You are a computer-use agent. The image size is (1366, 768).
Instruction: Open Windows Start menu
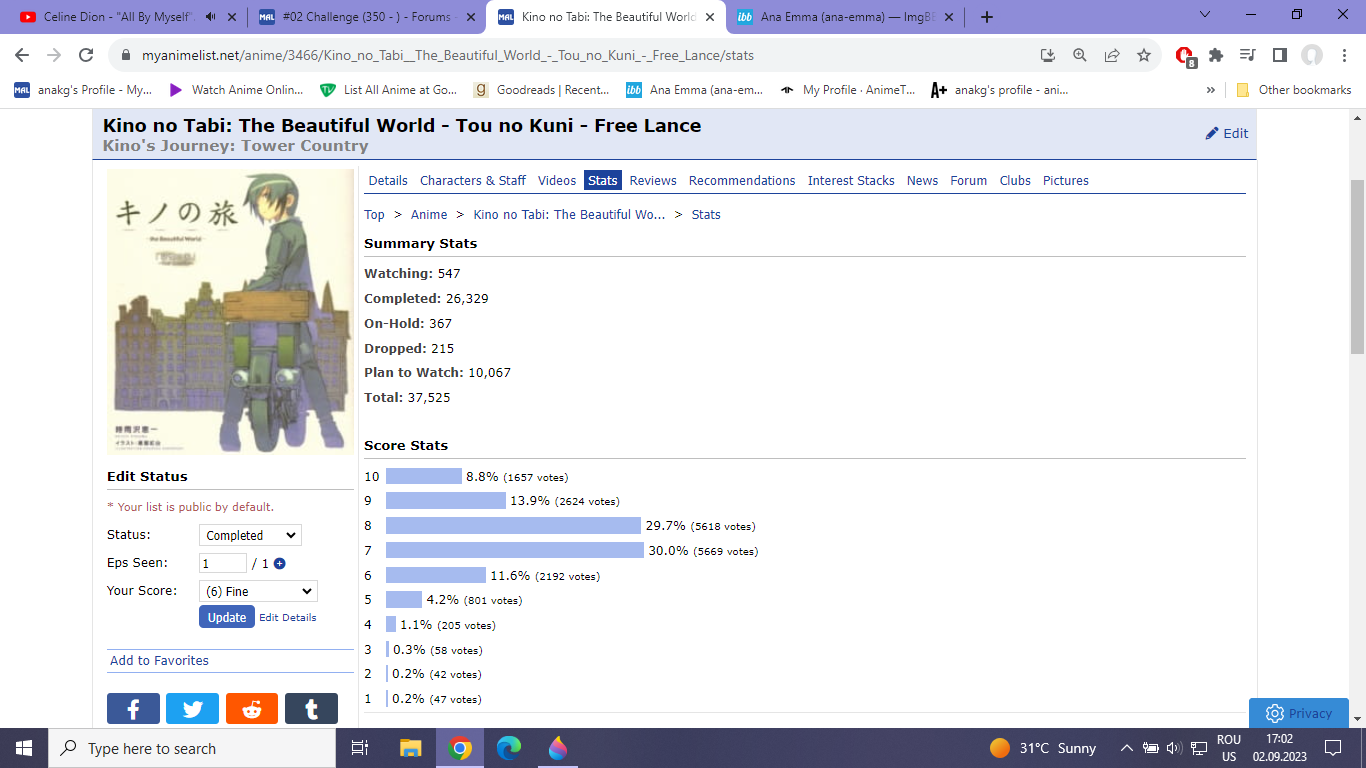pyautogui.click(x=24, y=748)
